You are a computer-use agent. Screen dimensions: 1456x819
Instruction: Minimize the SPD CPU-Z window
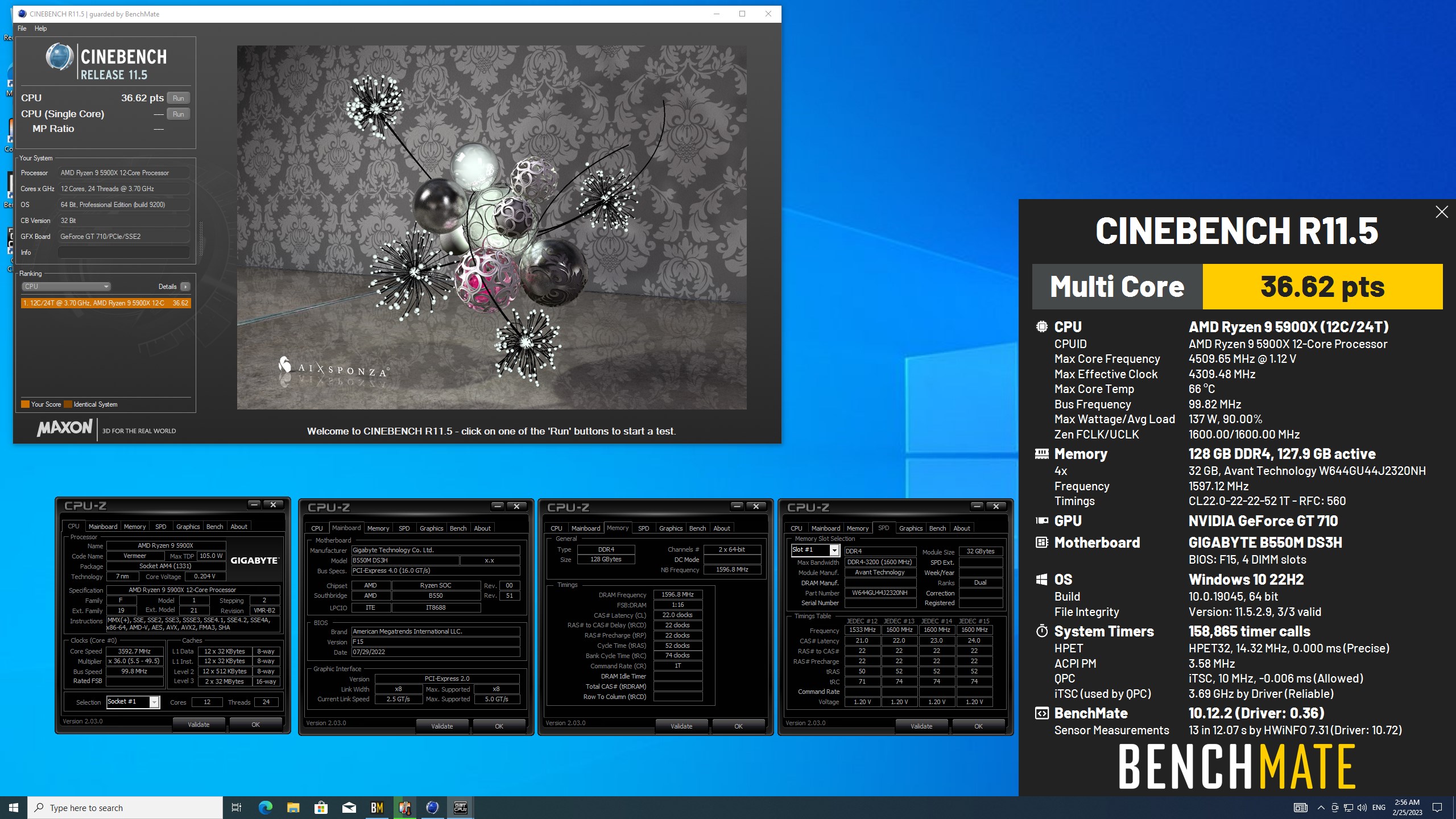(977, 506)
